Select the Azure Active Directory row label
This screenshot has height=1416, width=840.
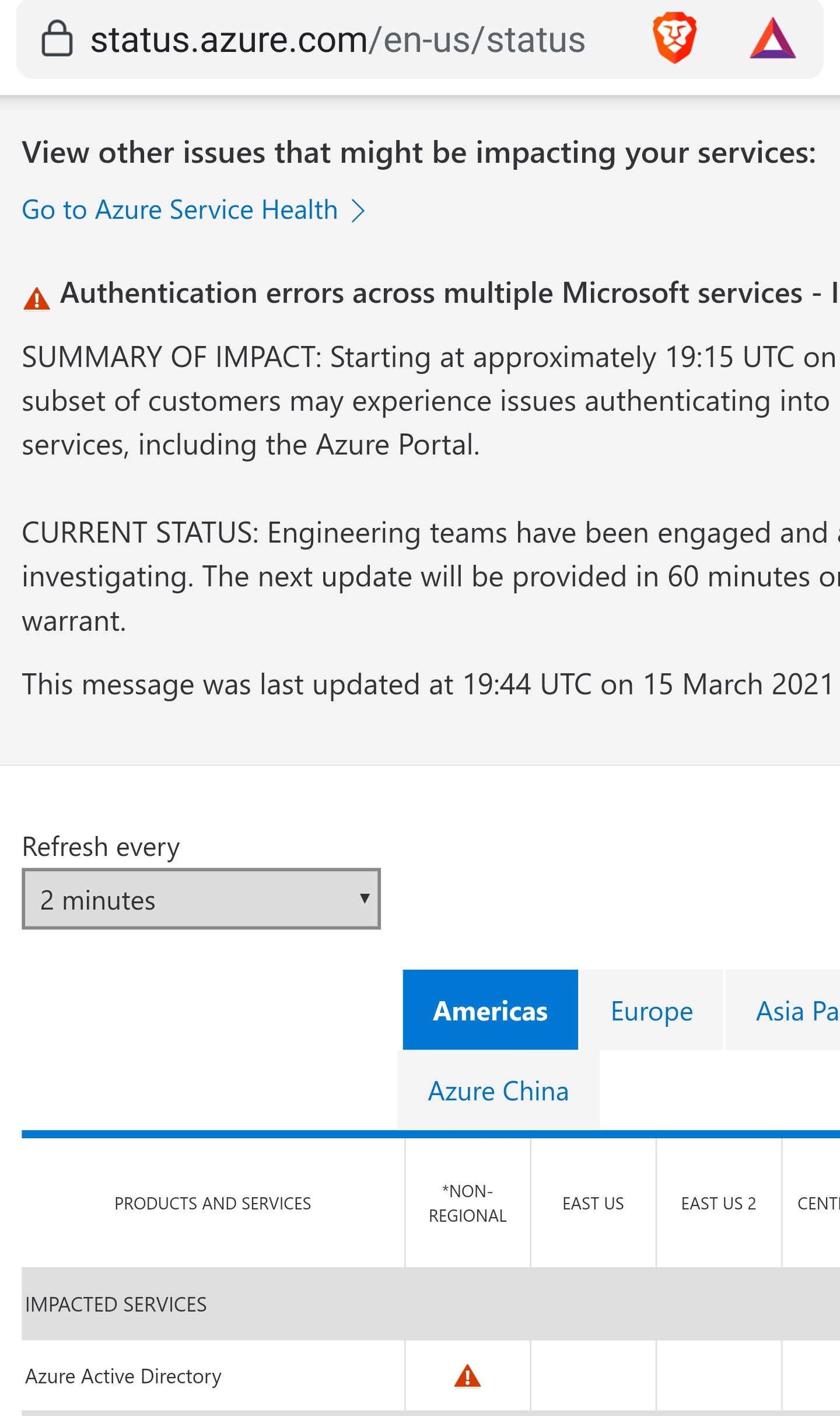pos(124,1376)
